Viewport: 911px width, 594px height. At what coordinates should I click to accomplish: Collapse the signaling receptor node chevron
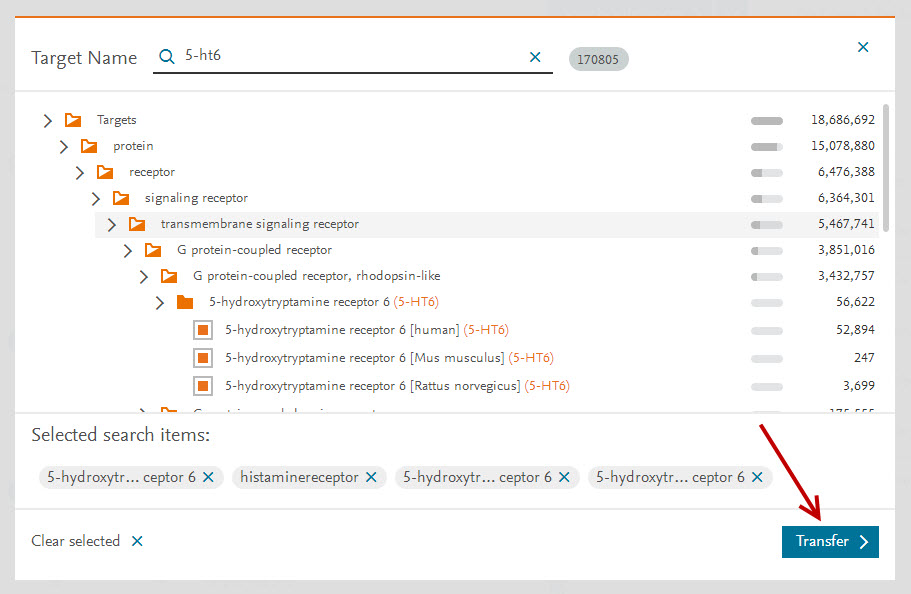(x=96, y=198)
